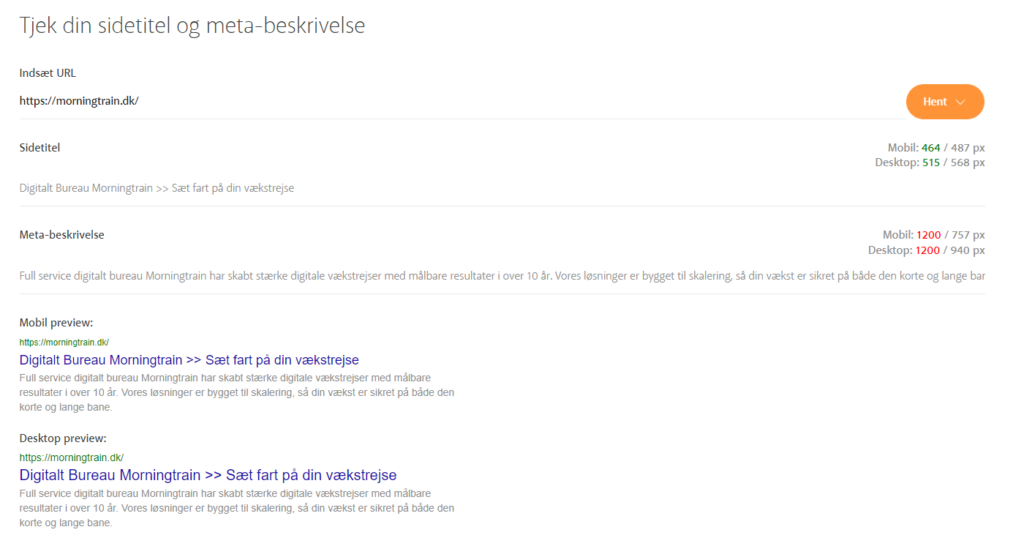1024x557 pixels.
Task: Open the chevron arrow inside the Hent button
Action: click(x=960, y=102)
